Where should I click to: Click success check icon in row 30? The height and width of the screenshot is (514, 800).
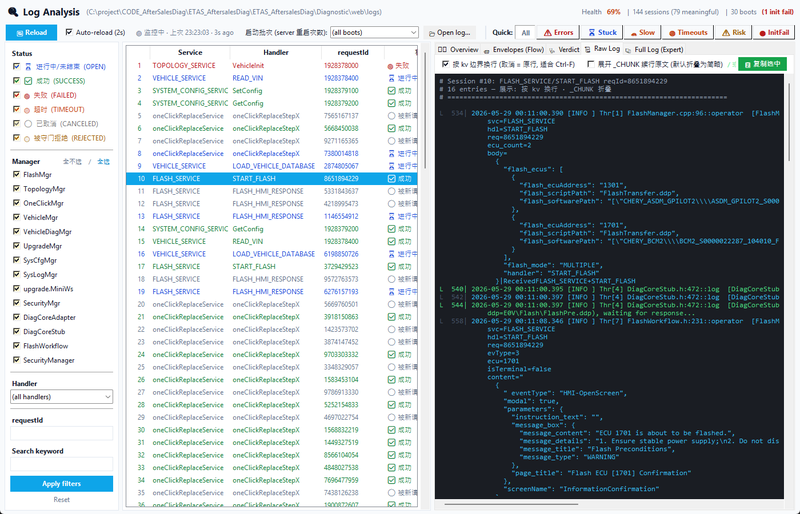pyautogui.click(x=391, y=430)
